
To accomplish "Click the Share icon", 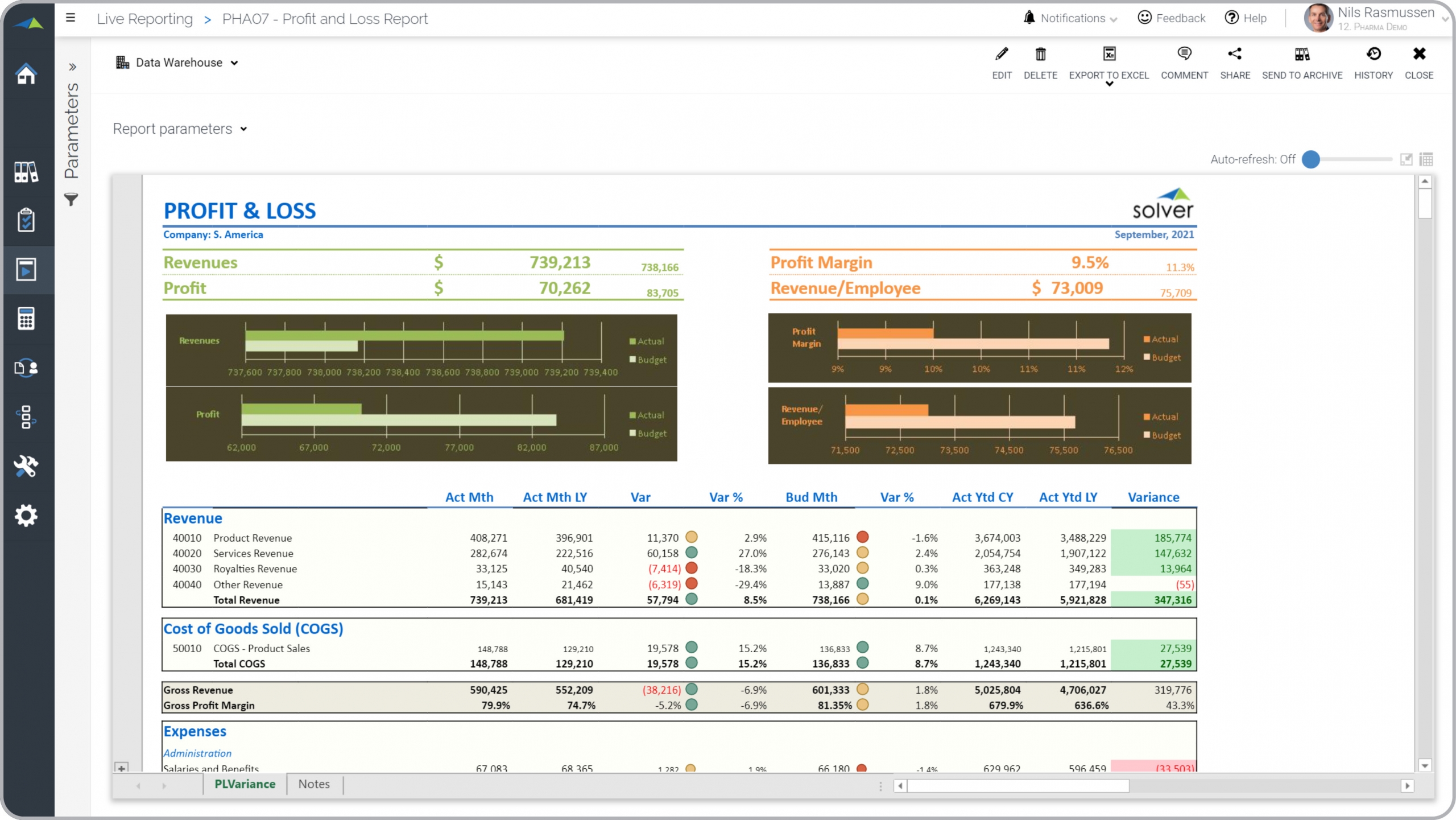I will (1235, 55).
